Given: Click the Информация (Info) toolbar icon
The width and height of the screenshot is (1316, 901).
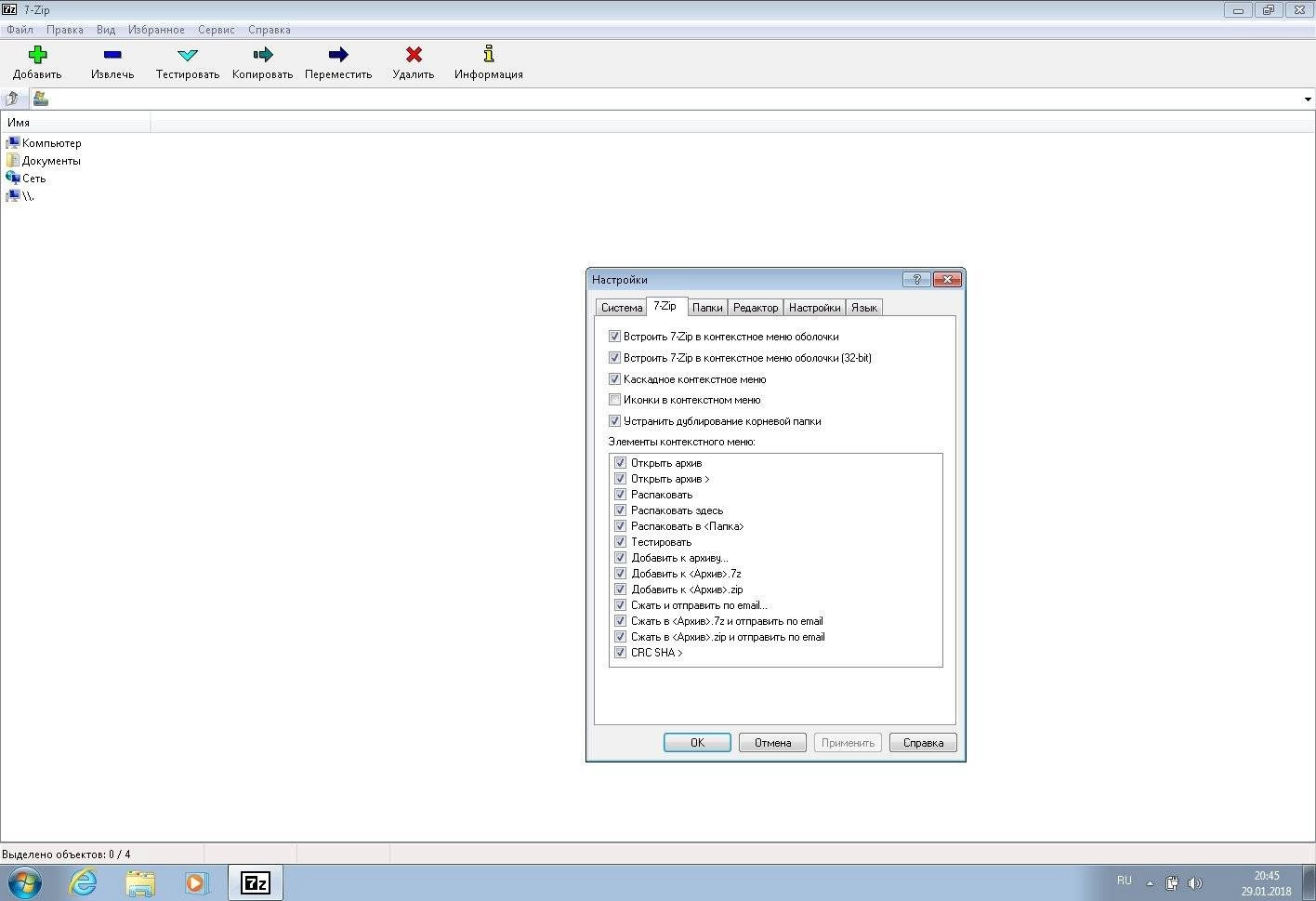Looking at the screenshot, I should click(x=489, y=54).
